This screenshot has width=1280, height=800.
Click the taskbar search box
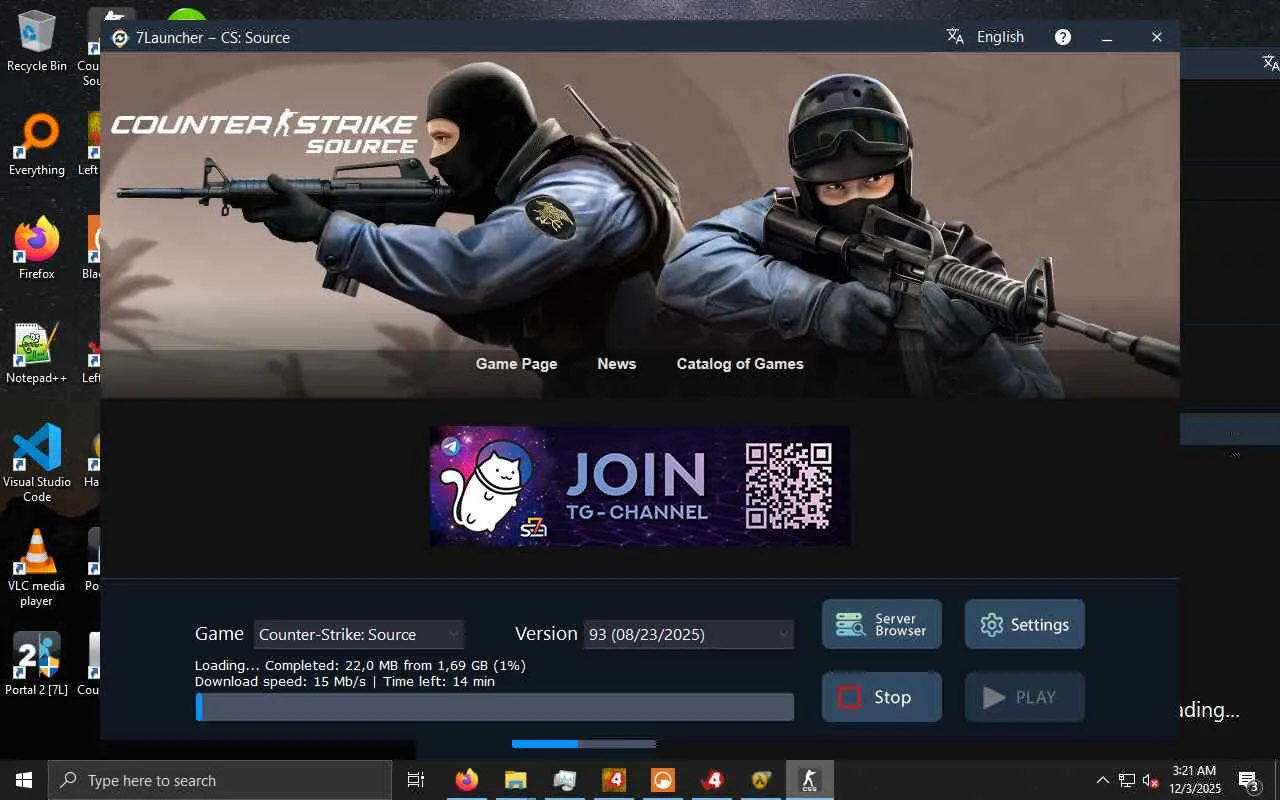click(x=220, y=780)
